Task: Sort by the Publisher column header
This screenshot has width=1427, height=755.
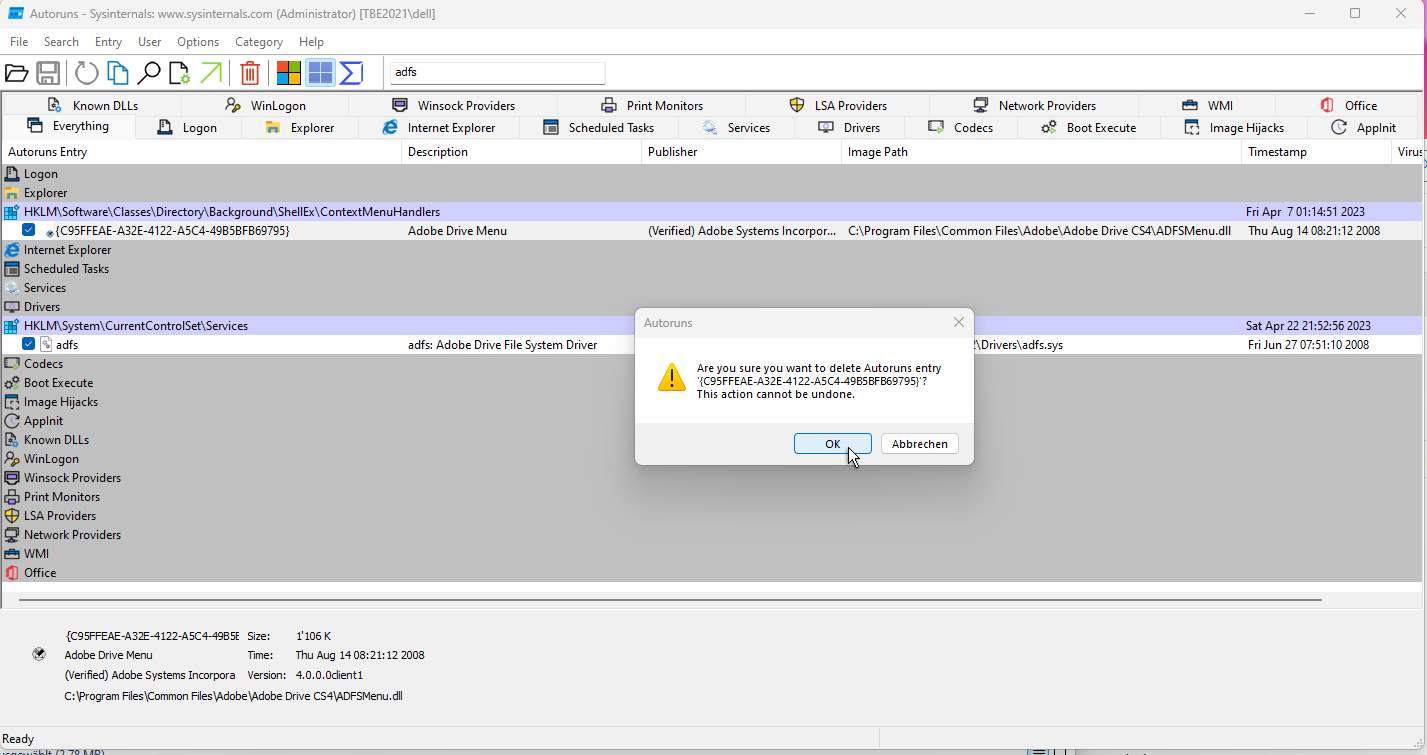Action: [x=741, y=152]
